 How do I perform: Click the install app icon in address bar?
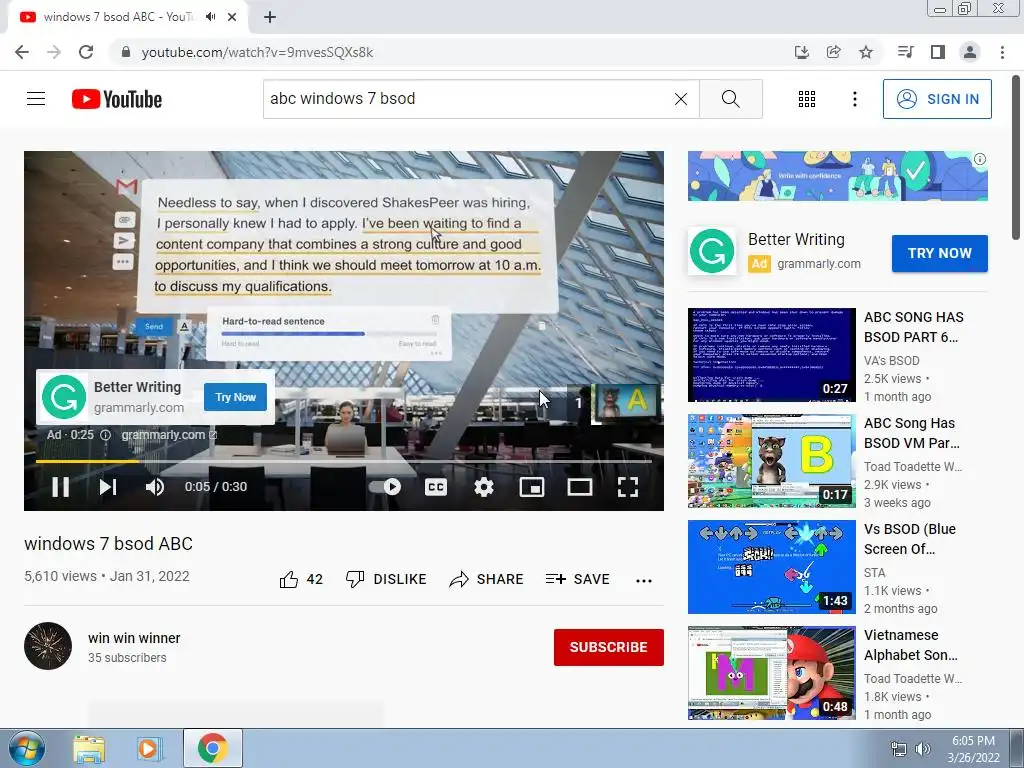[801, 52]
